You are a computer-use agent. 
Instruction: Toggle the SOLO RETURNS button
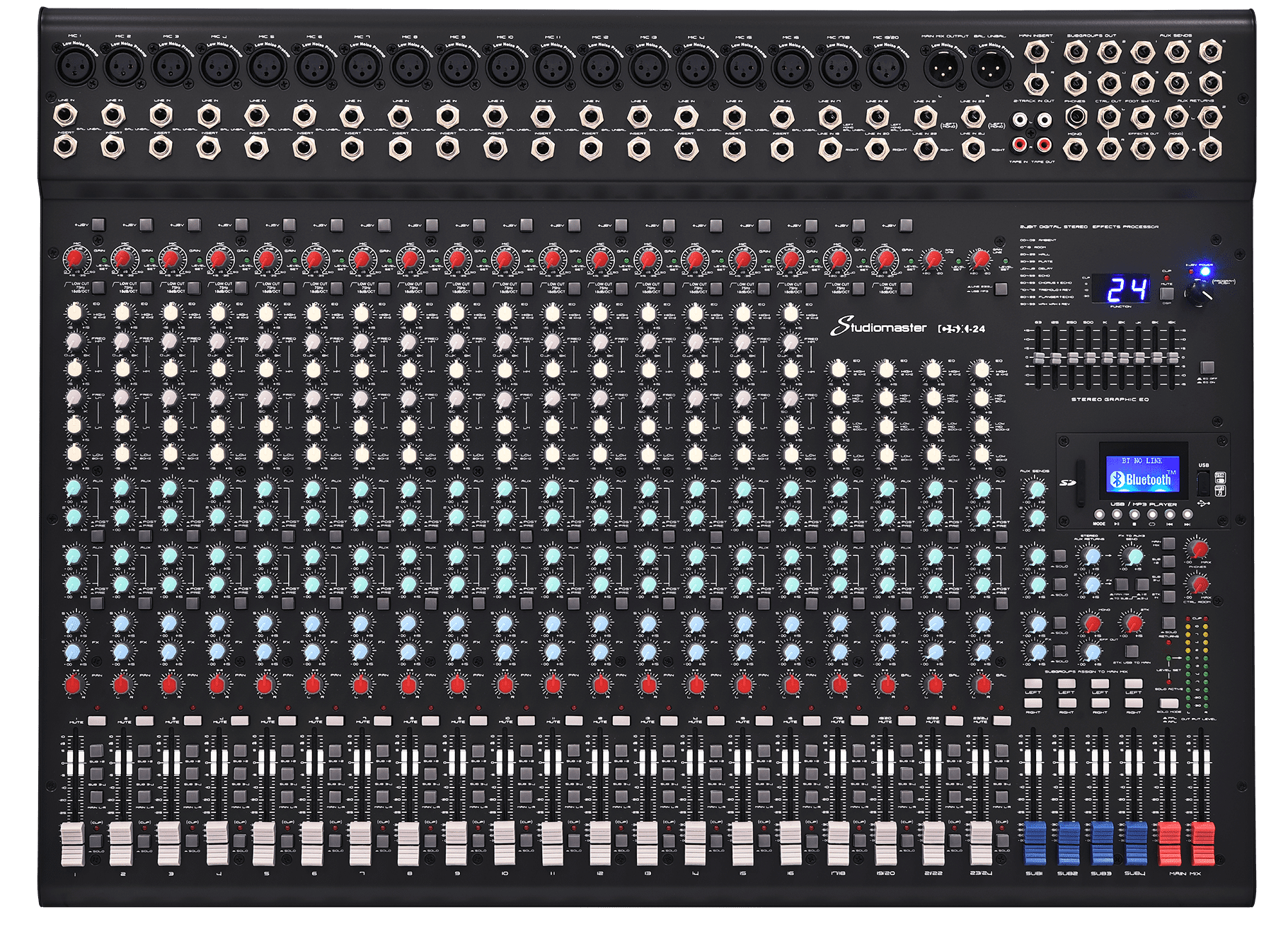click(x=1168, y=623)
